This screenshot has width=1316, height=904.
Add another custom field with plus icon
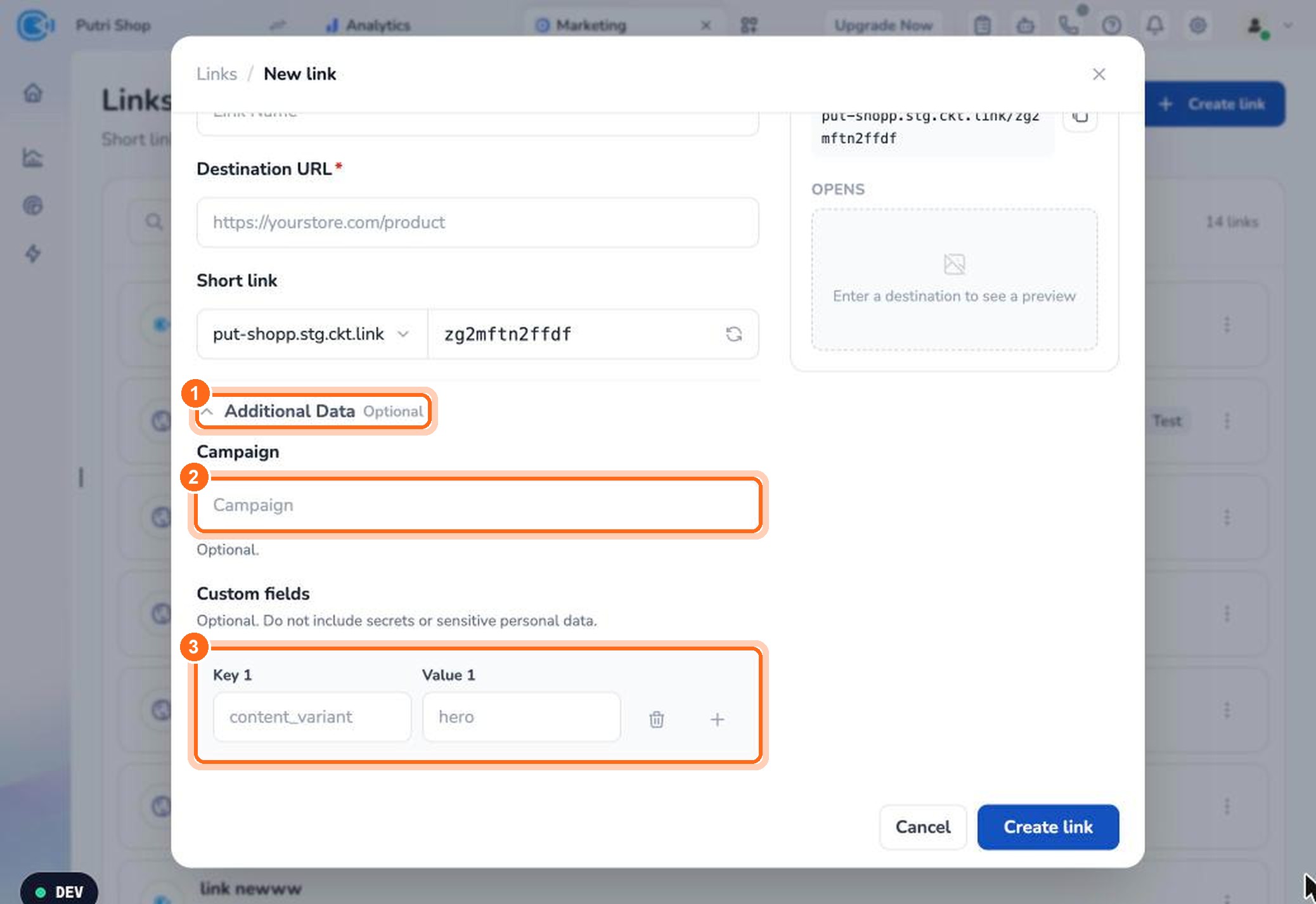coord(717,719)
